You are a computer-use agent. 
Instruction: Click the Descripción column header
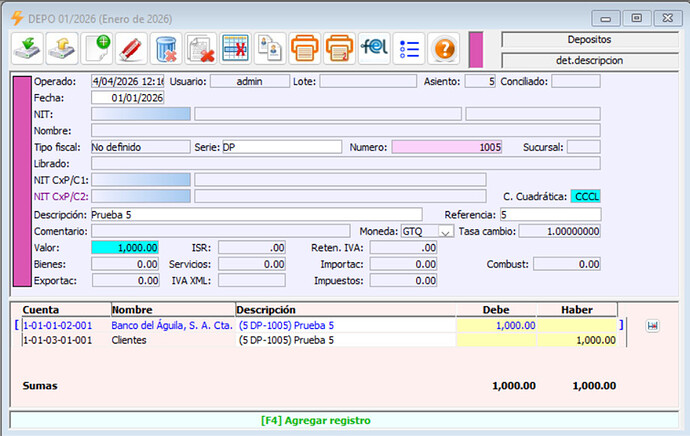[x=345, y=310]
